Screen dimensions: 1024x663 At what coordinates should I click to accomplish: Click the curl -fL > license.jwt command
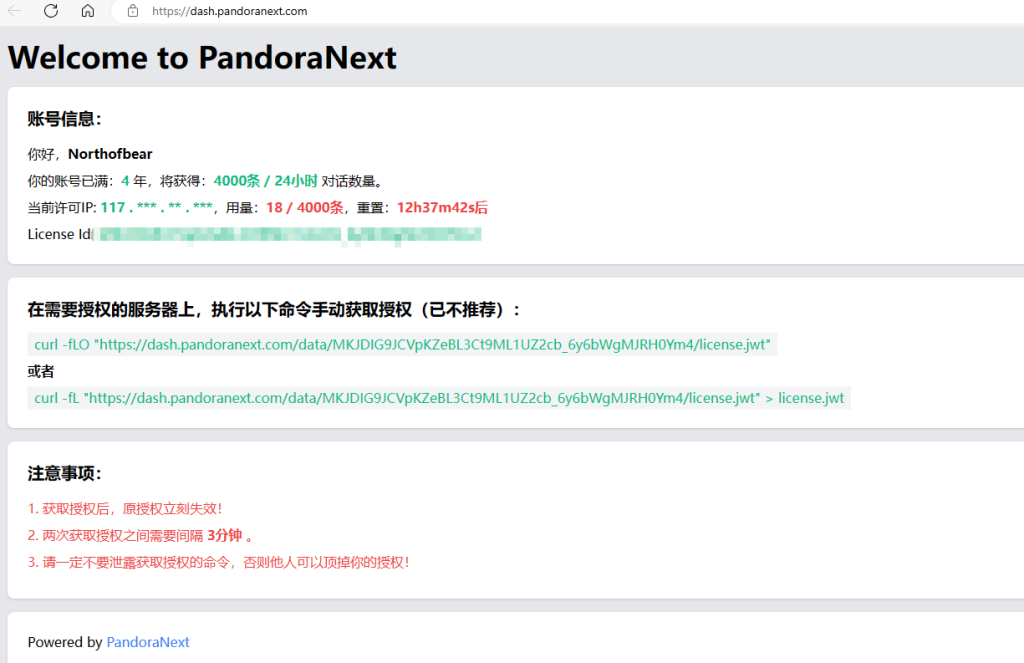(x=439, y=398)
